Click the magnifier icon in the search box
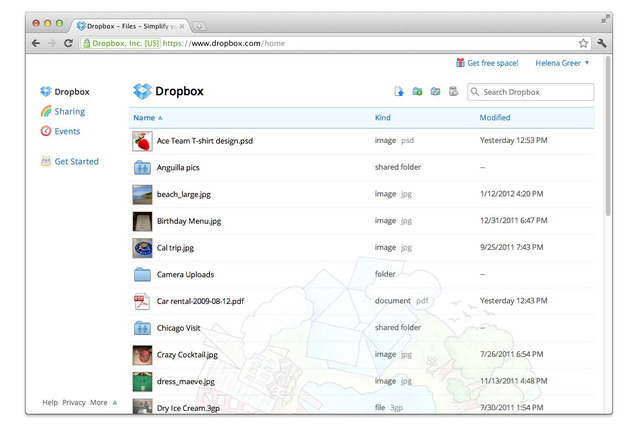This screenshot has width=640, height=426. pyautogui.click(x=475, y=92)
